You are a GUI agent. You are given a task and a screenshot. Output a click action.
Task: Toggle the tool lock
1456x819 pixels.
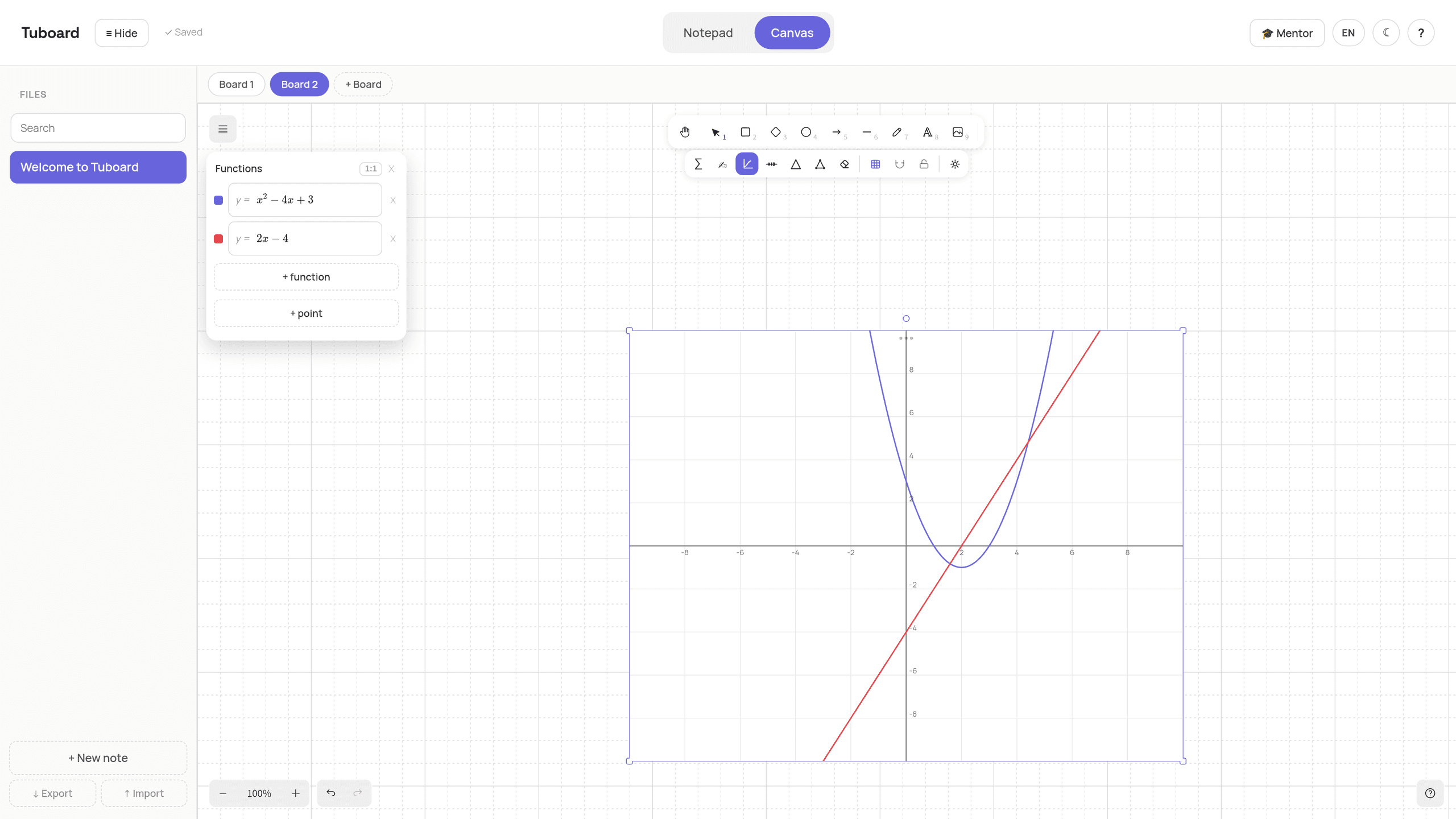click(924, 164)
